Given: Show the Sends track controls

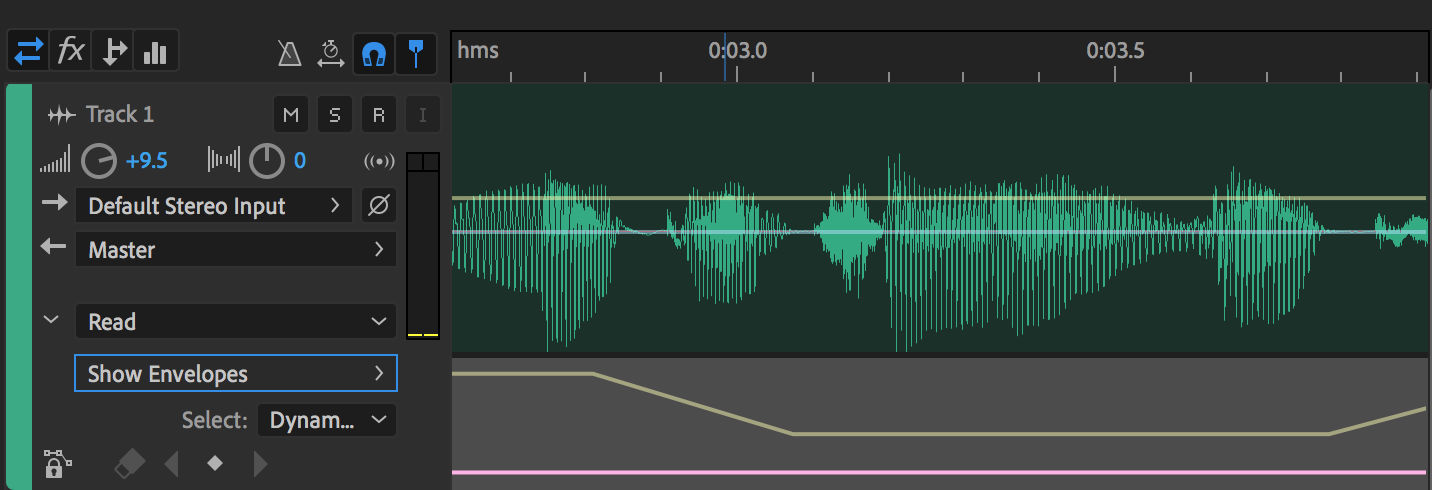Looking at the screenshot, I should point(113,51).
